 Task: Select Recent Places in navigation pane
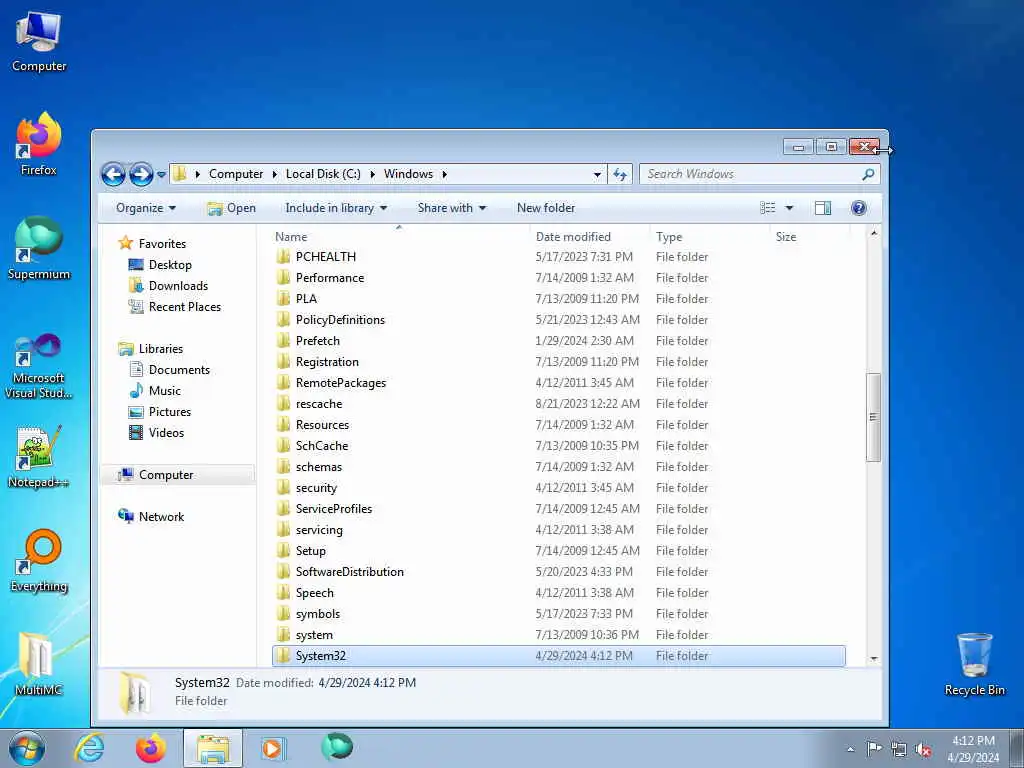[184, 306]
